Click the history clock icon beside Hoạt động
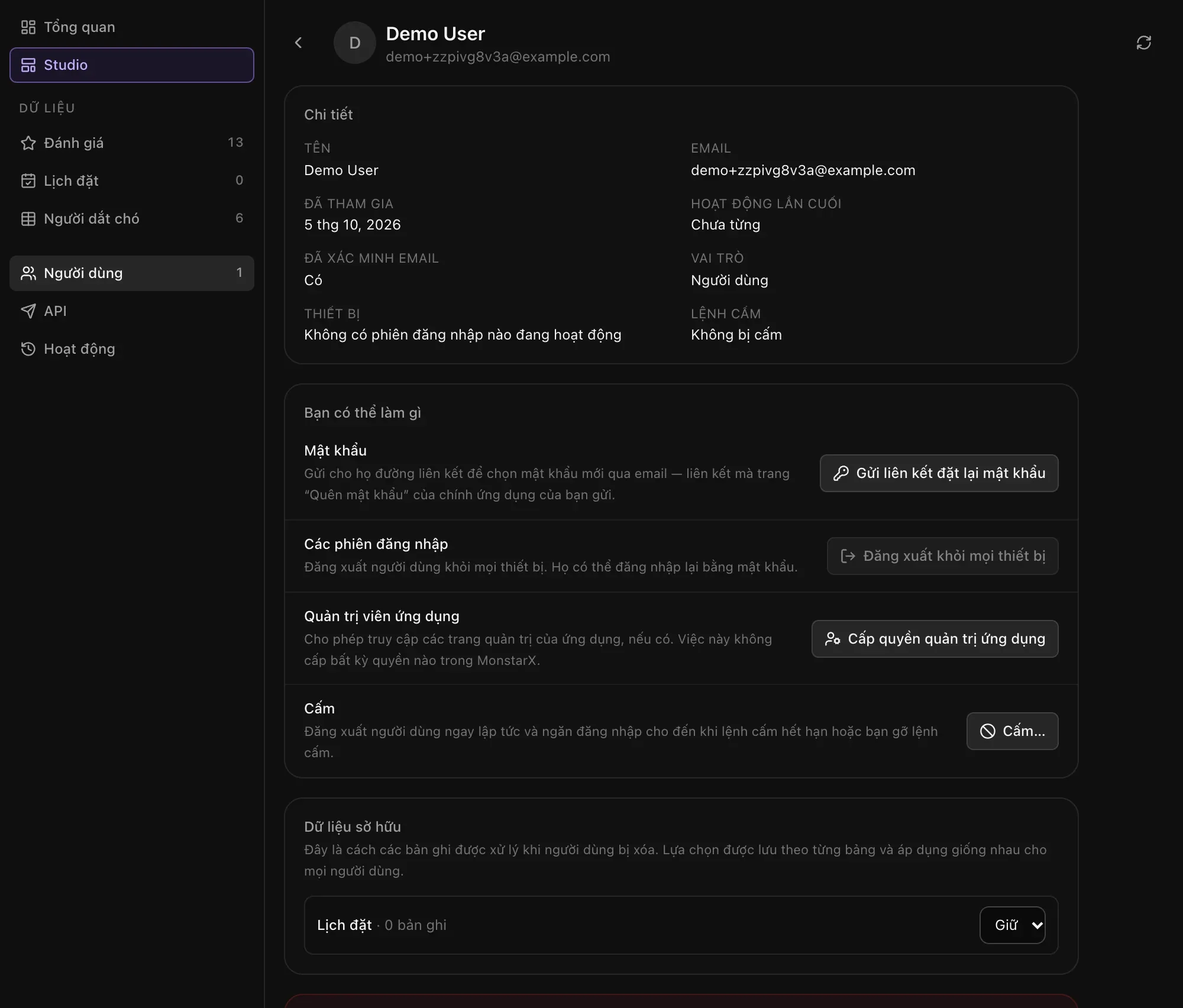Screen dimensions: 1183x1008 (28, 348)
